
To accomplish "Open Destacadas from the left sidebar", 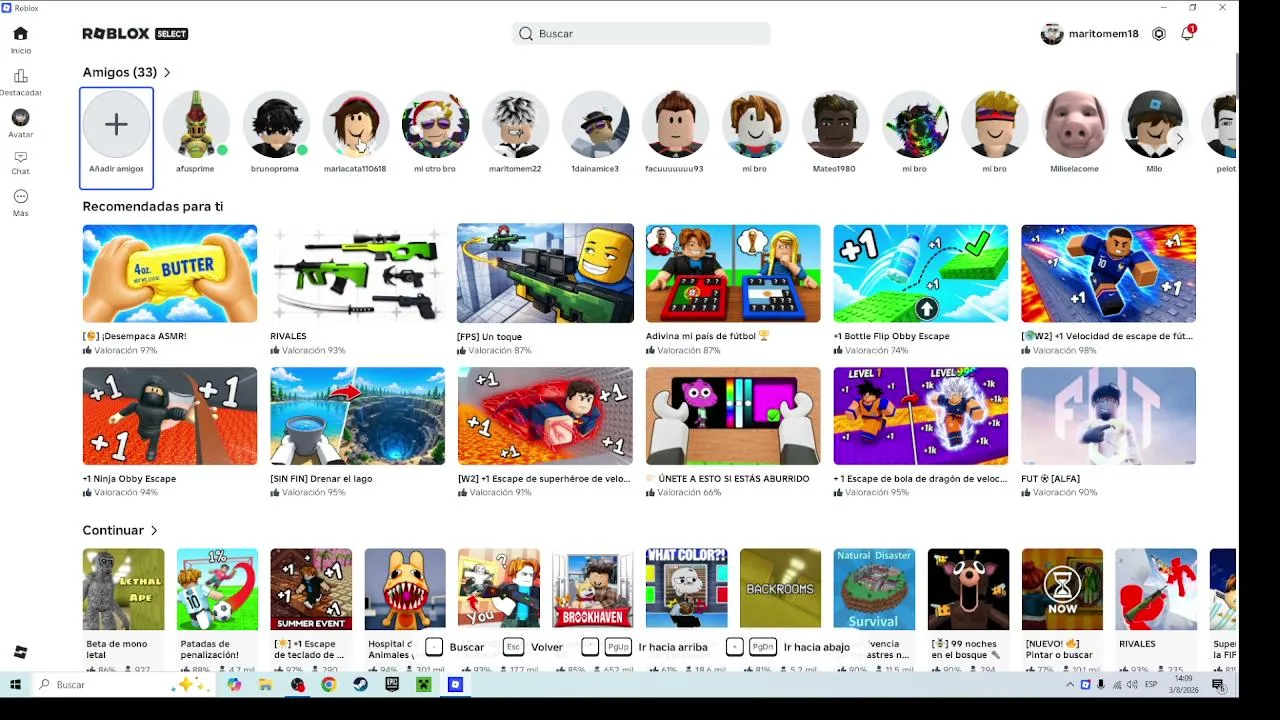I will (x=20, y=83).
